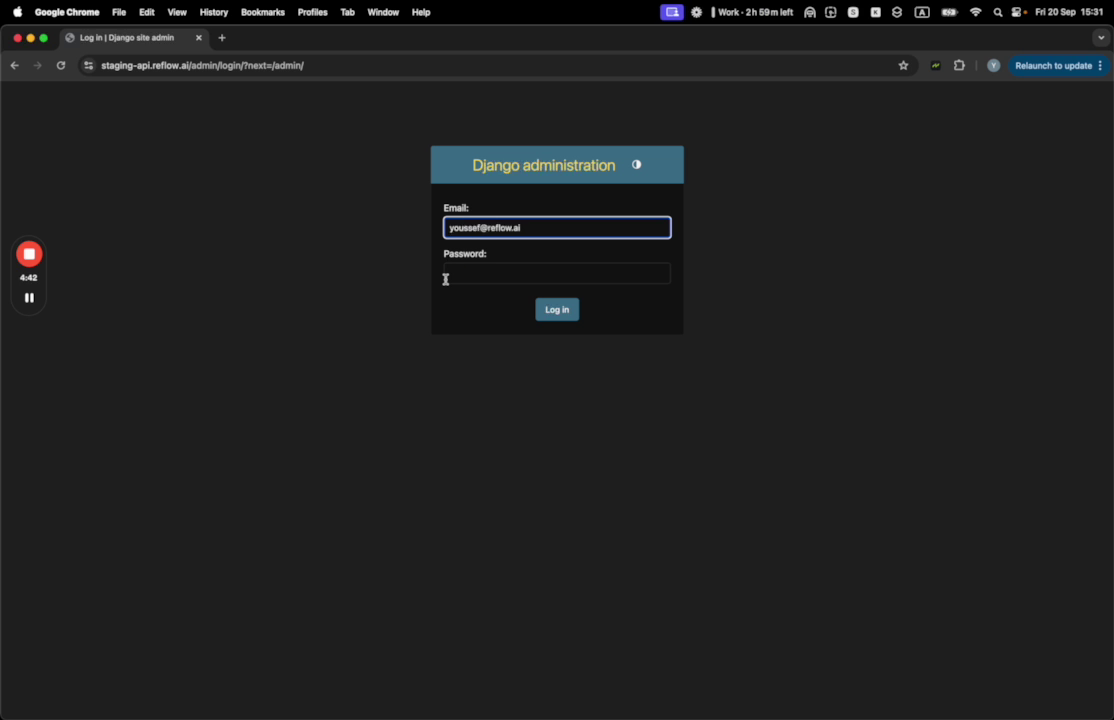Open a new tab
The width and height of the screenshot is (1114, 720).
tap(222, 38)
